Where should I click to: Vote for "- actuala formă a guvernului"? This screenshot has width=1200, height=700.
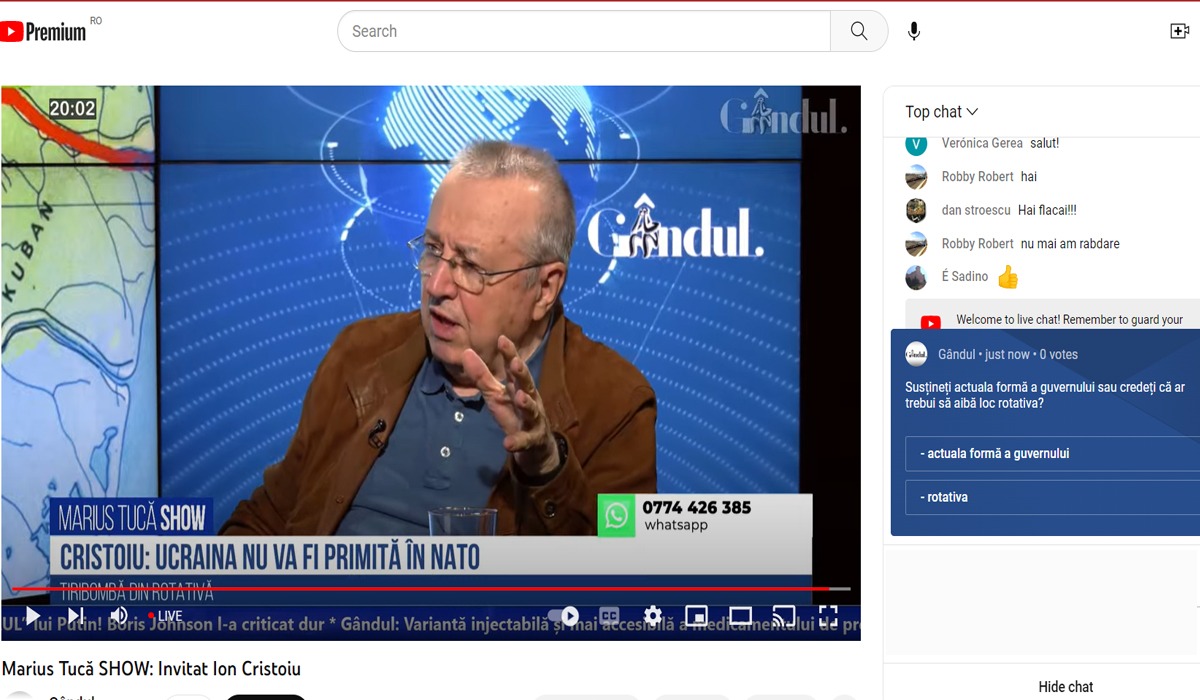1052,453
